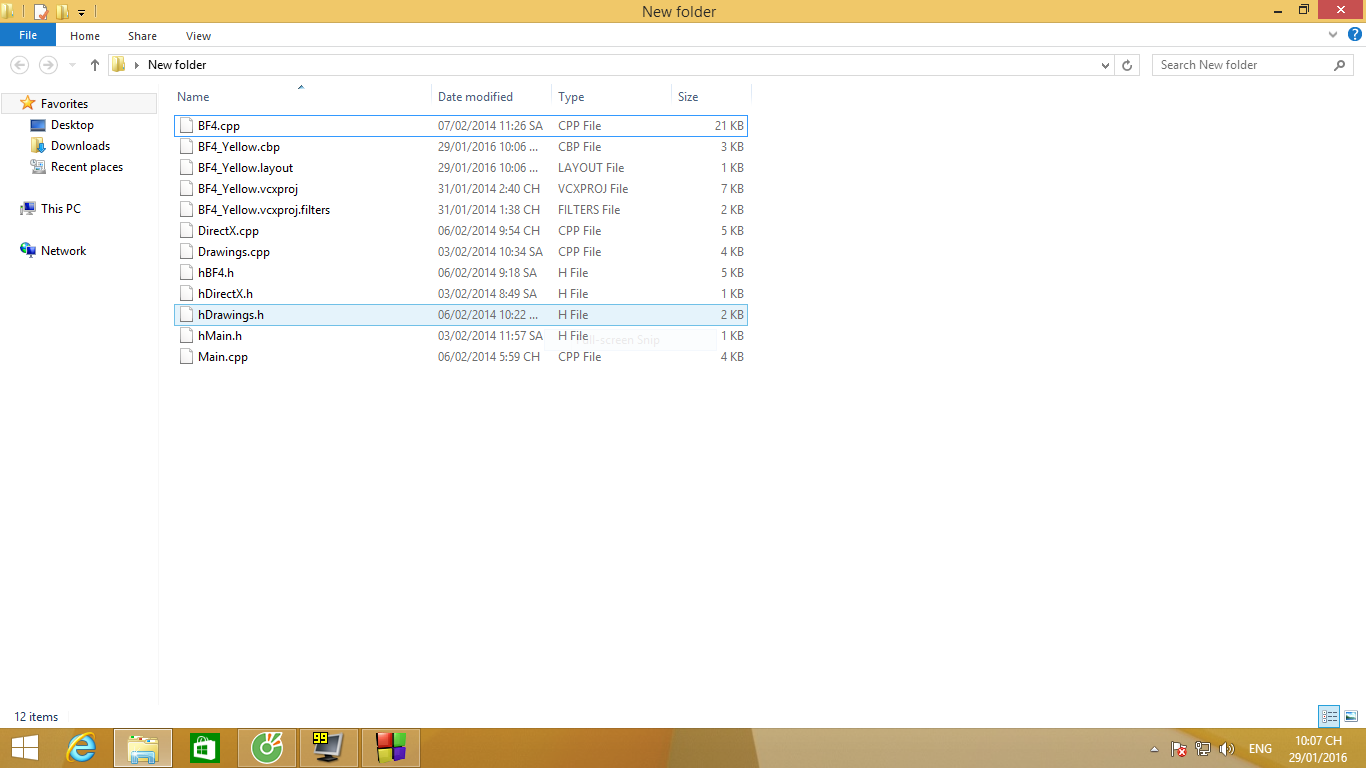Click the Up one level arrow
Image resolution: width=1366 pixels, height=768 pixels.
pos(95,65)
